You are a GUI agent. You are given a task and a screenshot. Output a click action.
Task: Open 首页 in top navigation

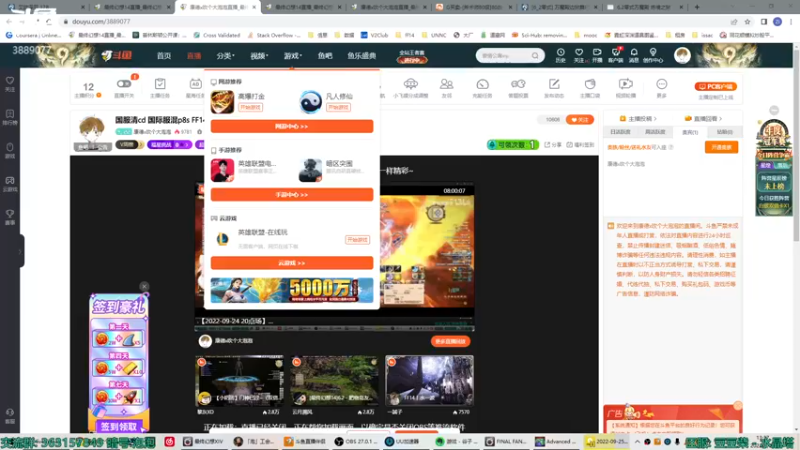tap(164, 56)
